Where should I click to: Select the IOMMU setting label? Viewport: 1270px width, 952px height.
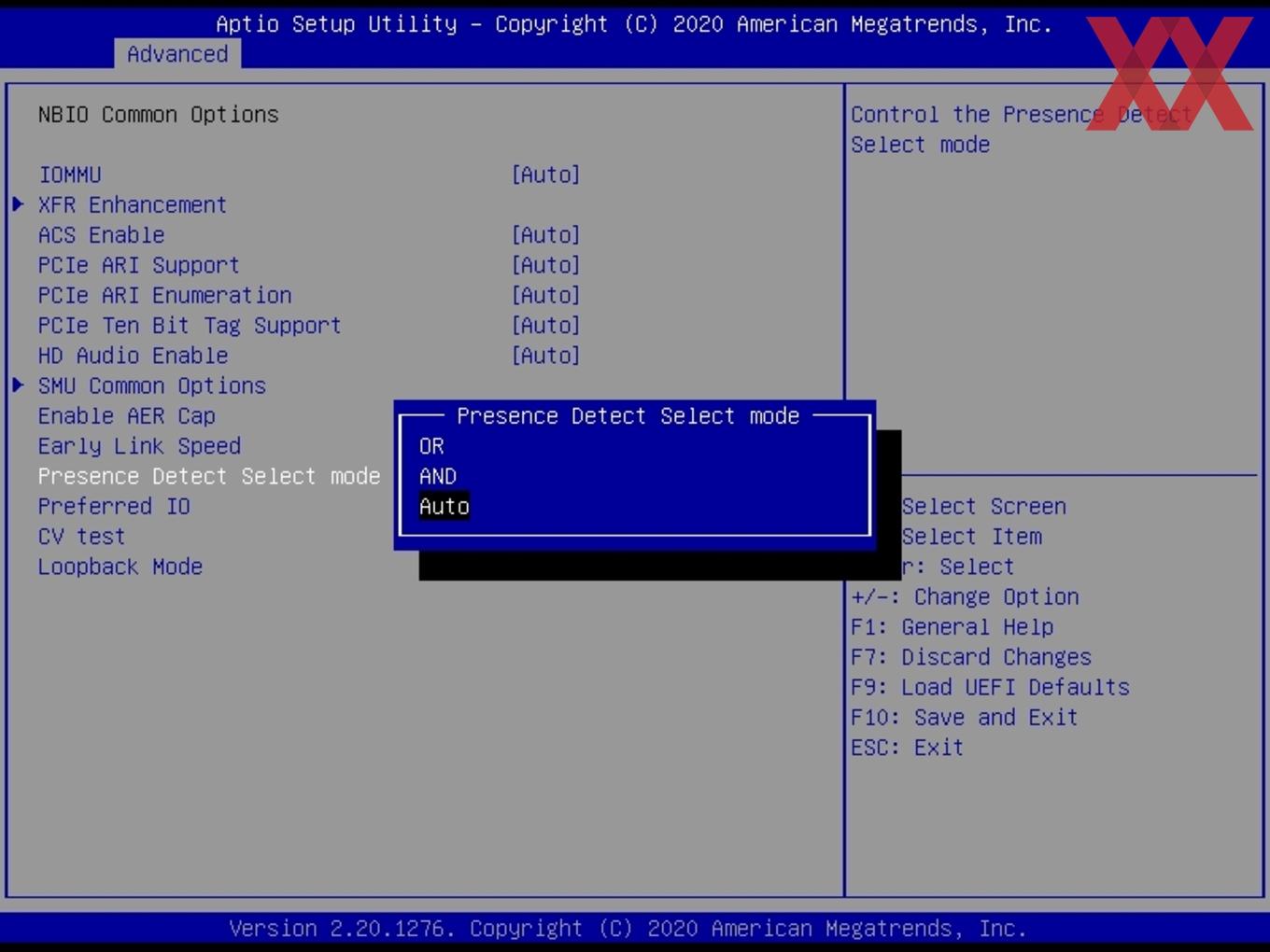[x=70, y=175]
